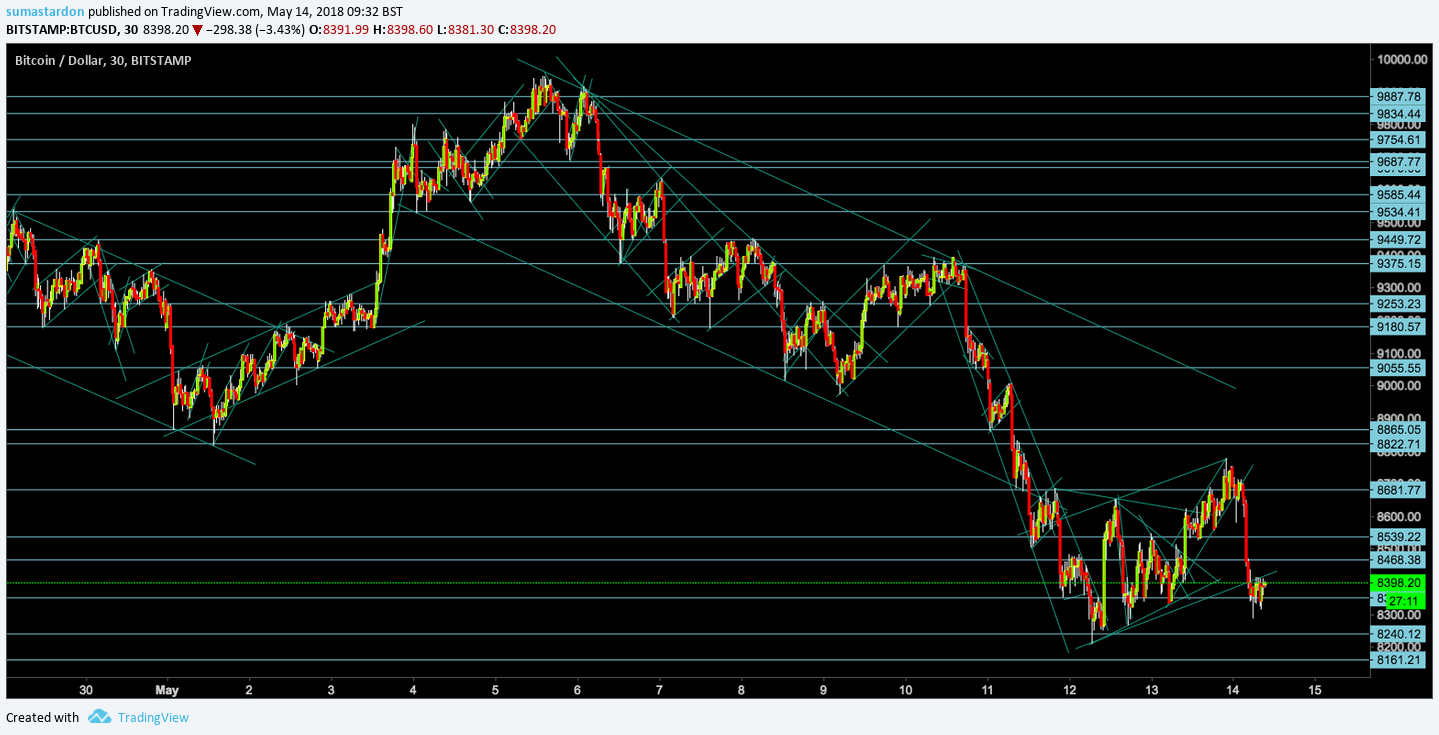This screenshot has width=1439, height=735.
Task: Select the 9253.23 price level label
Action: pyautogui.click(x=1398, y=303)
